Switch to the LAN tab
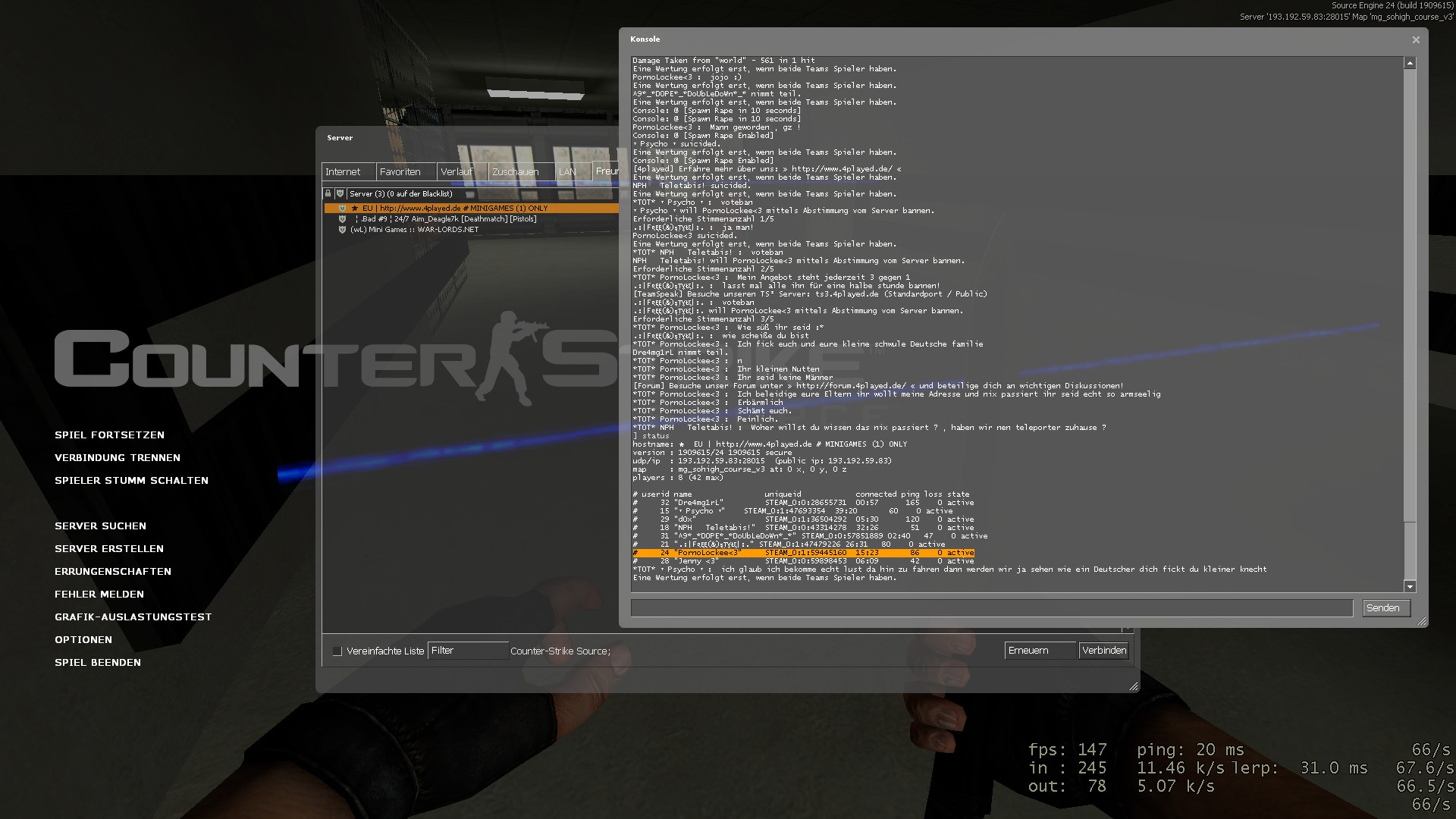Viewport: 1456px width, 819px height. 573,172
